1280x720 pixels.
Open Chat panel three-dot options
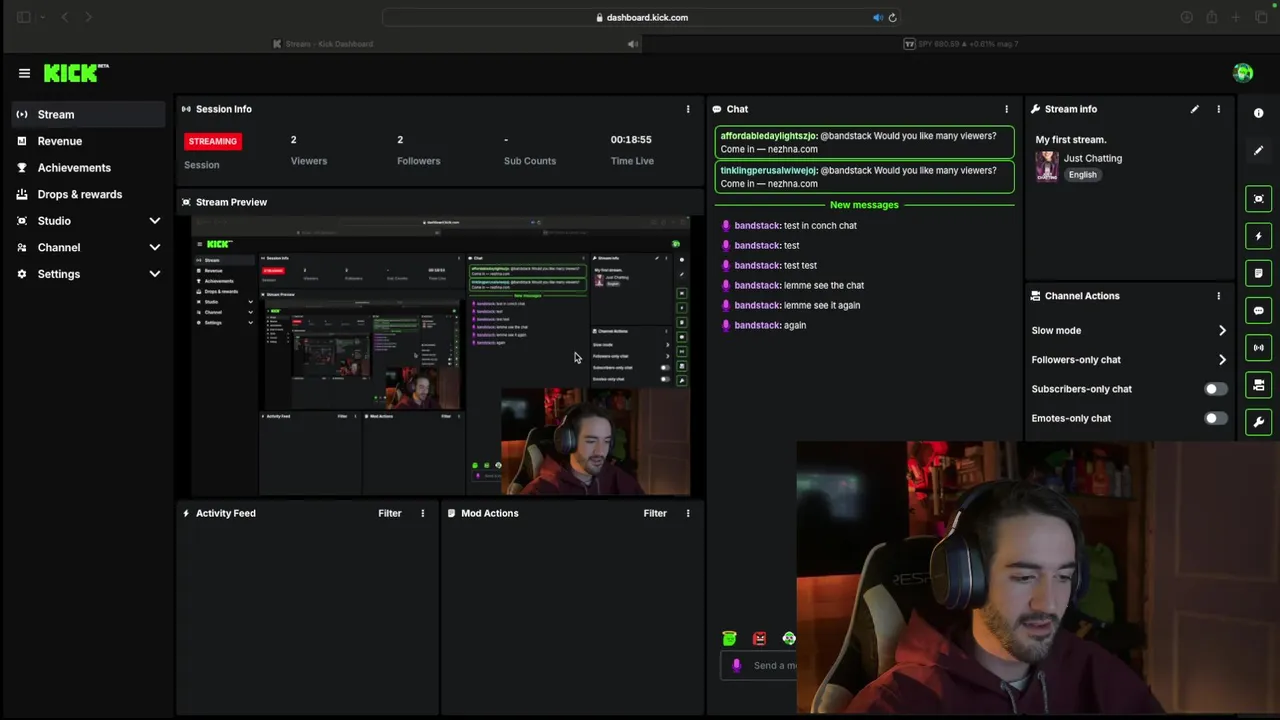pos(1007,109)
